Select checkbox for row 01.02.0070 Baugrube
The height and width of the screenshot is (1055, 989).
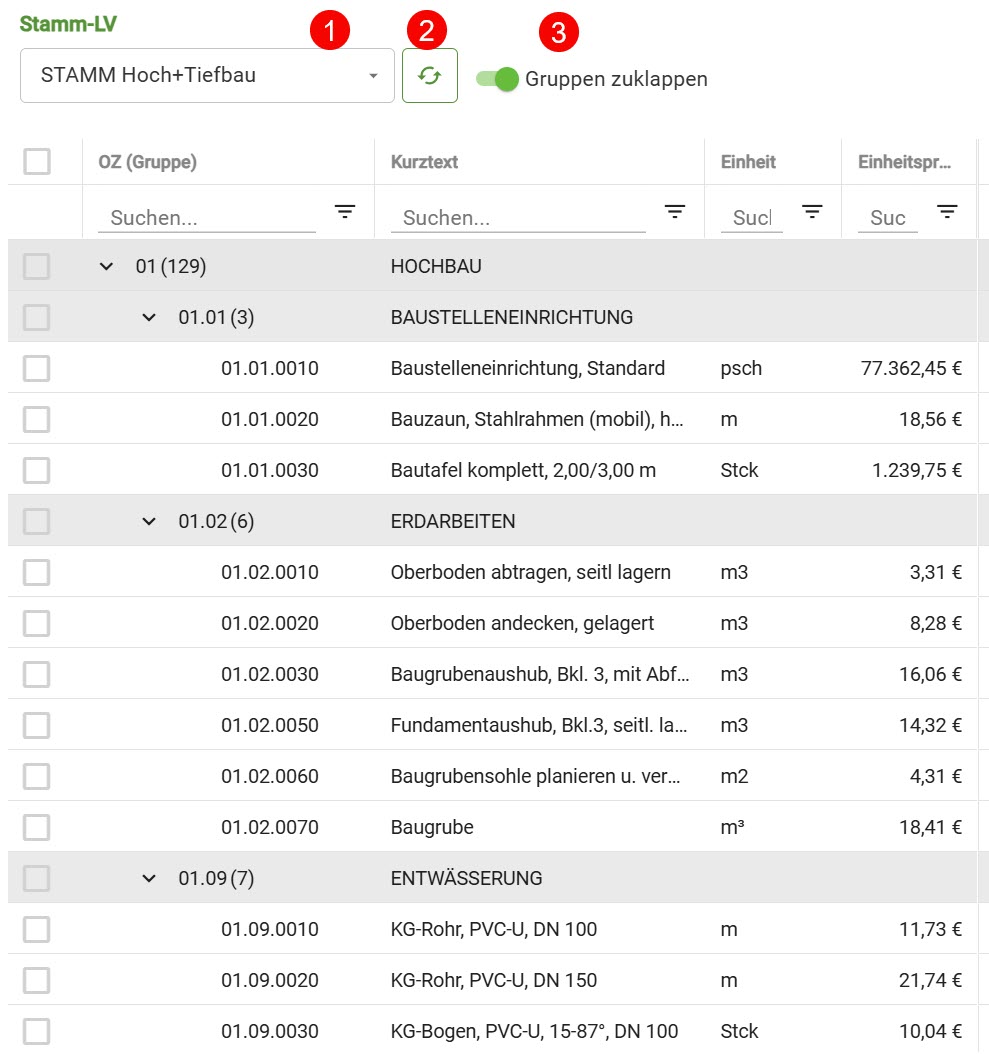pyautogui.click(x=37, y=827)
